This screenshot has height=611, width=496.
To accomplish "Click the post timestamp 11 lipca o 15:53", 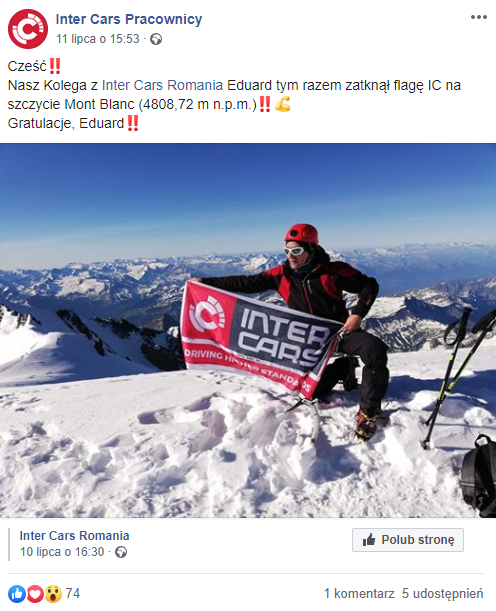I will tap(97, 39).
